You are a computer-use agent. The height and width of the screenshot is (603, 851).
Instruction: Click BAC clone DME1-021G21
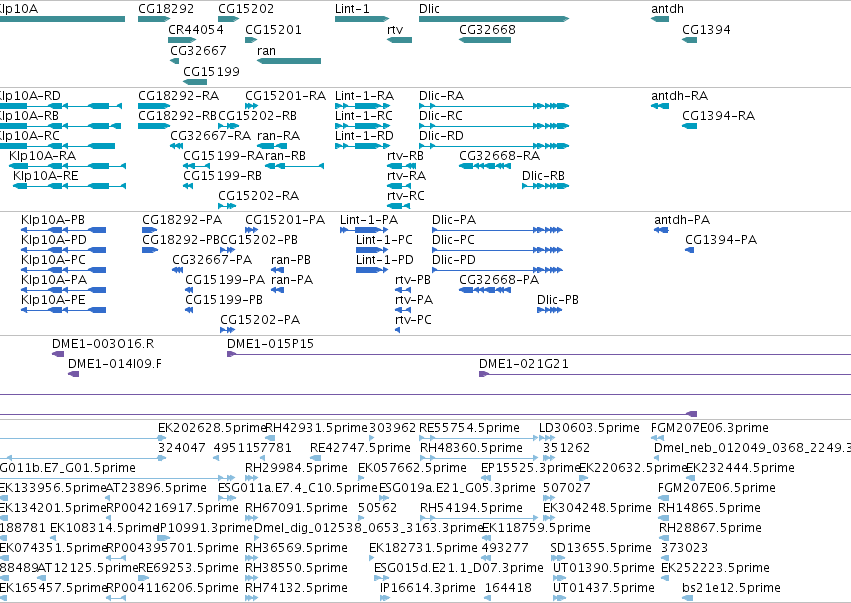click(665, 374)
